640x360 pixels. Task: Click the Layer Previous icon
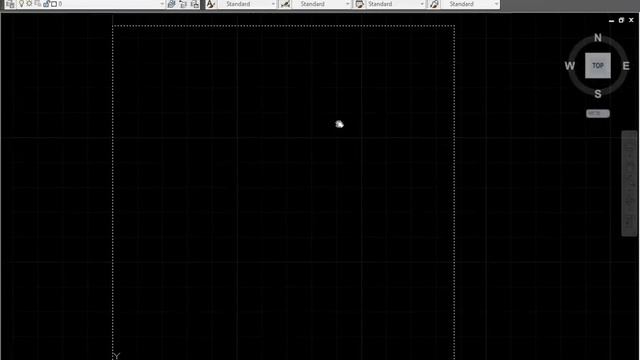coord(183,4)
